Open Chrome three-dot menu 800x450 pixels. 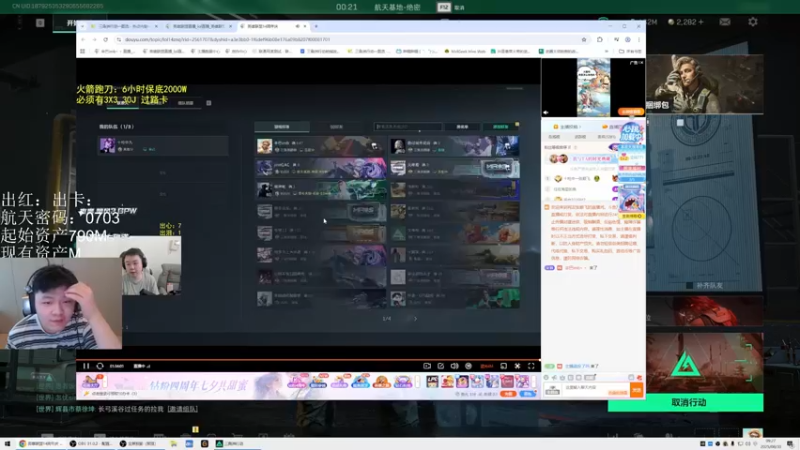pos(639,39)
